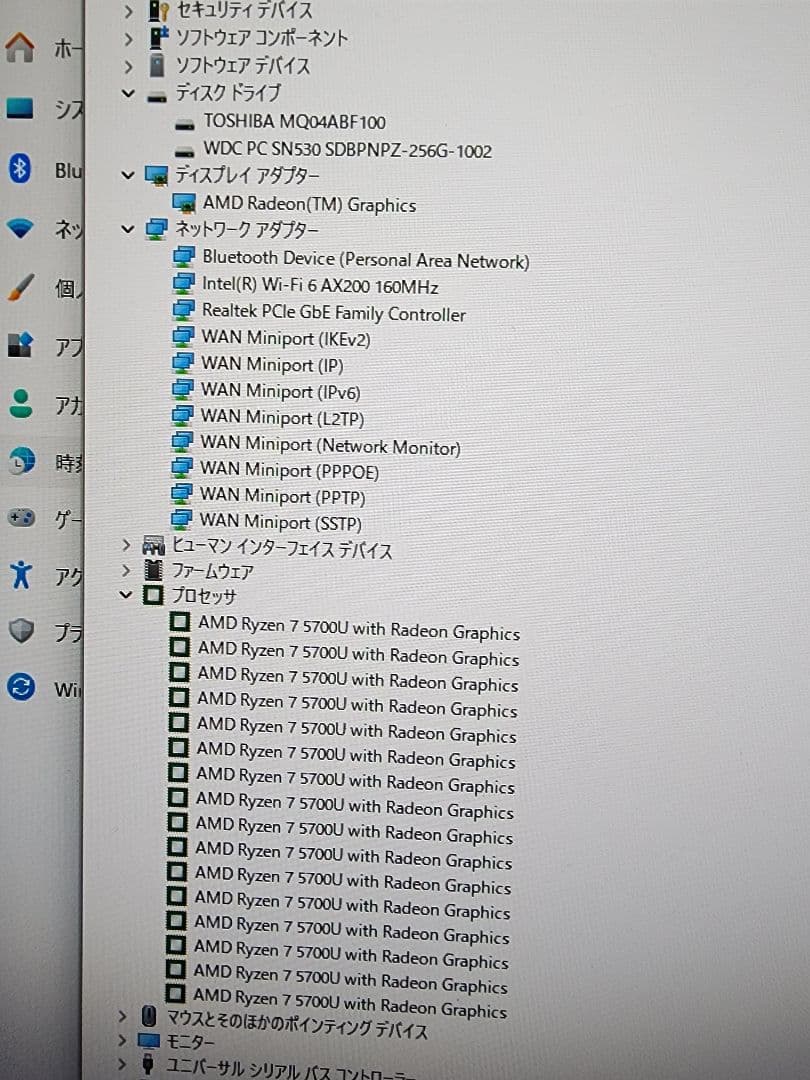Expand the ソフトウェア デバイス category
Screen dimensions: 810x1080
click(128, 66)
